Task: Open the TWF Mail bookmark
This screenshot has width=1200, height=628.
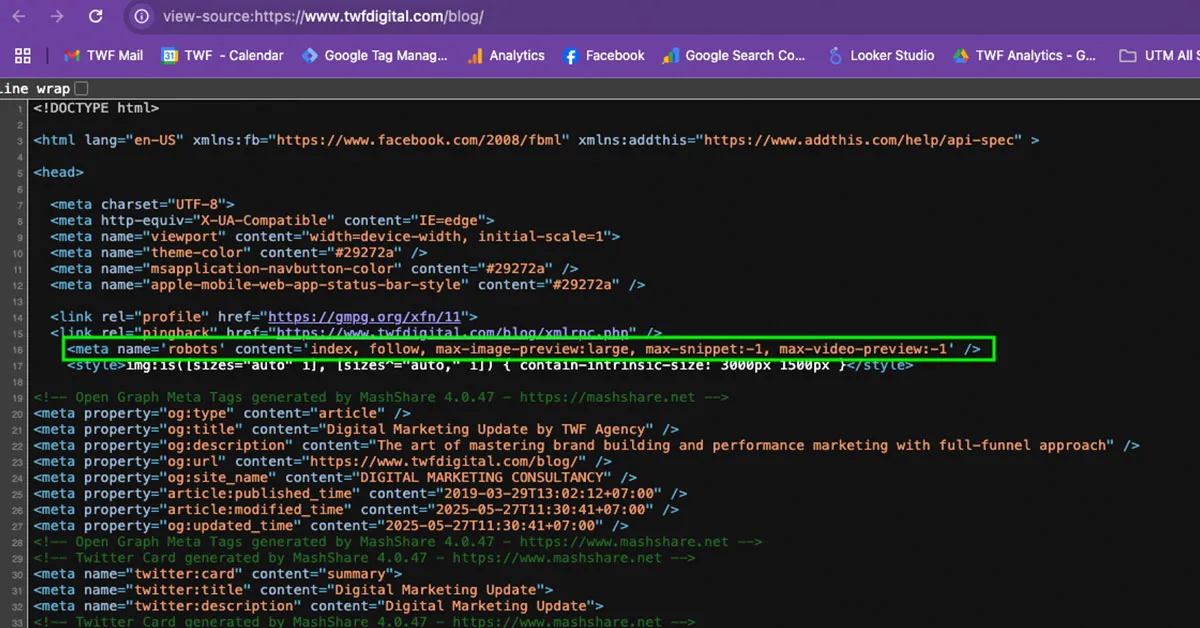Action: (104, 56)
